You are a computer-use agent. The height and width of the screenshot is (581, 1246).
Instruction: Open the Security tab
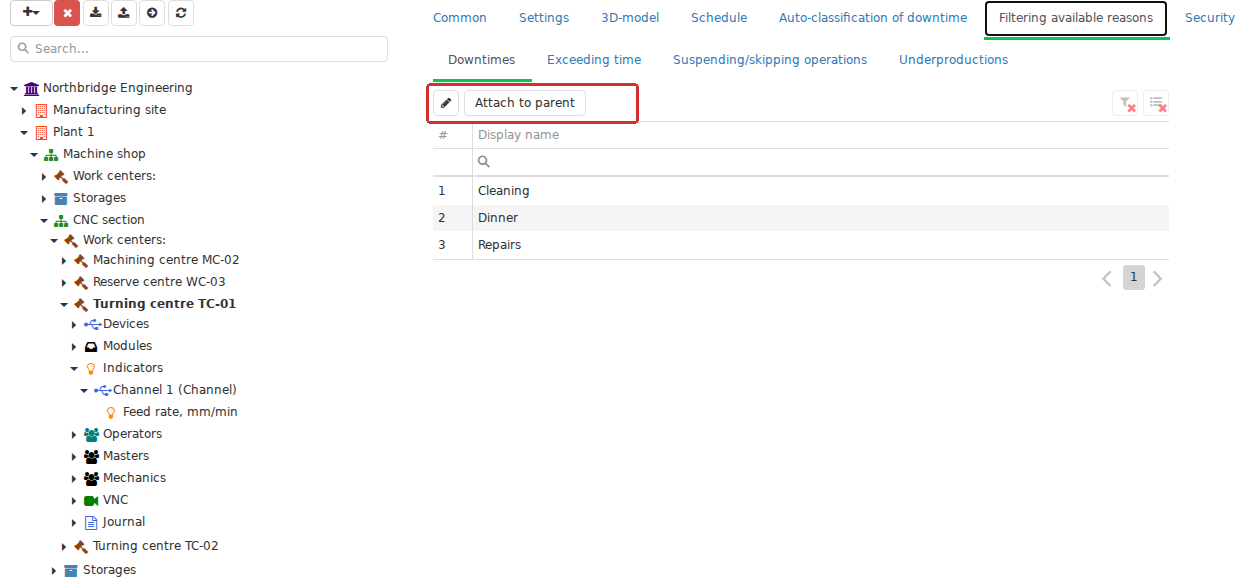pos(1210,18)
